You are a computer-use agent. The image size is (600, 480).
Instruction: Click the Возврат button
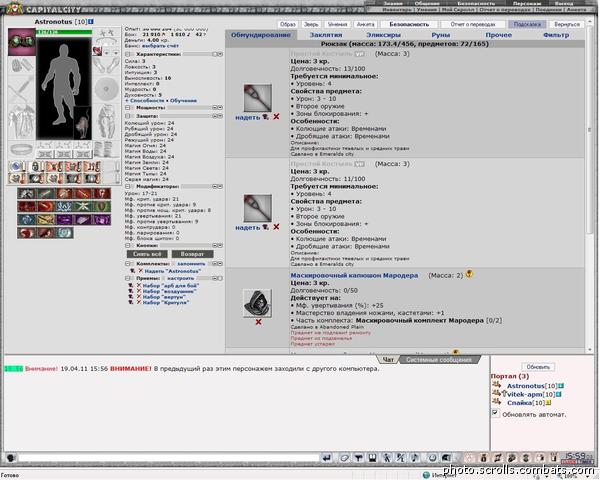[192, 254]
